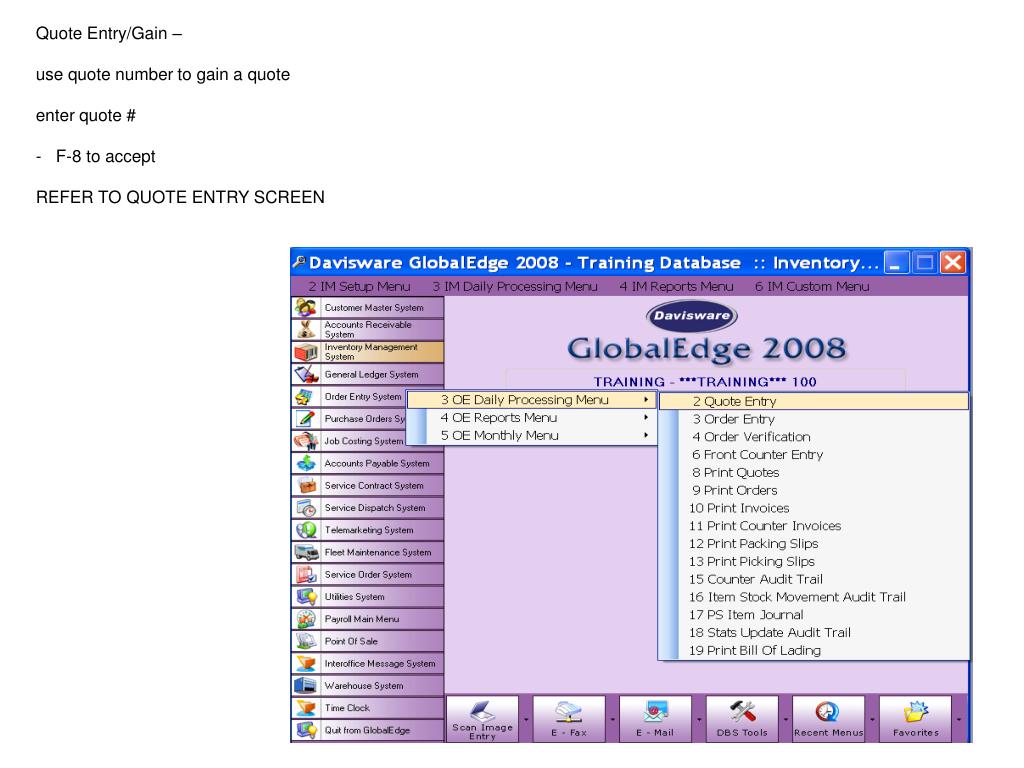1024x768 pixels.
Task: Open Recent Menus
Action: 828,719
